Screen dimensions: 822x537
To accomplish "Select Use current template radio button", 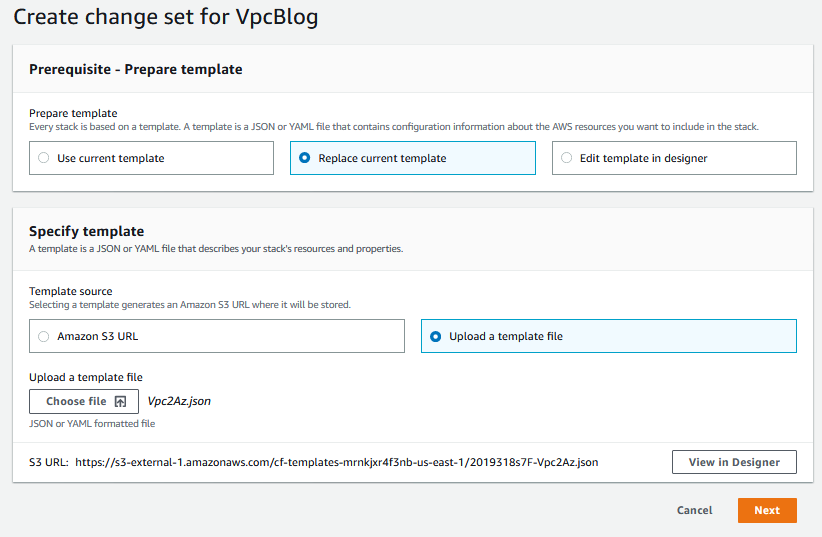I will click(x=44, y=158).
